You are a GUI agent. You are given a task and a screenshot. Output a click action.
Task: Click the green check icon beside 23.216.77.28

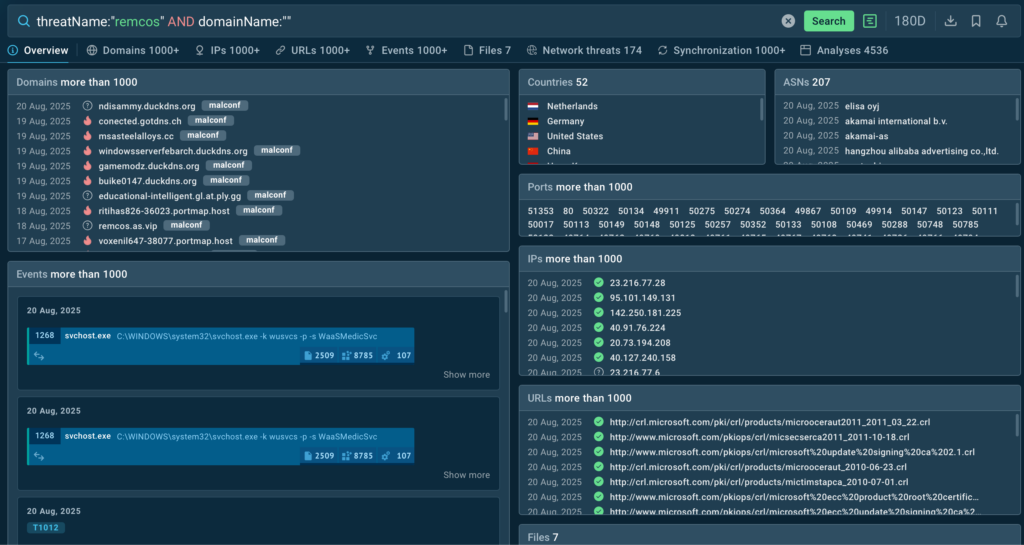[598, 283]
